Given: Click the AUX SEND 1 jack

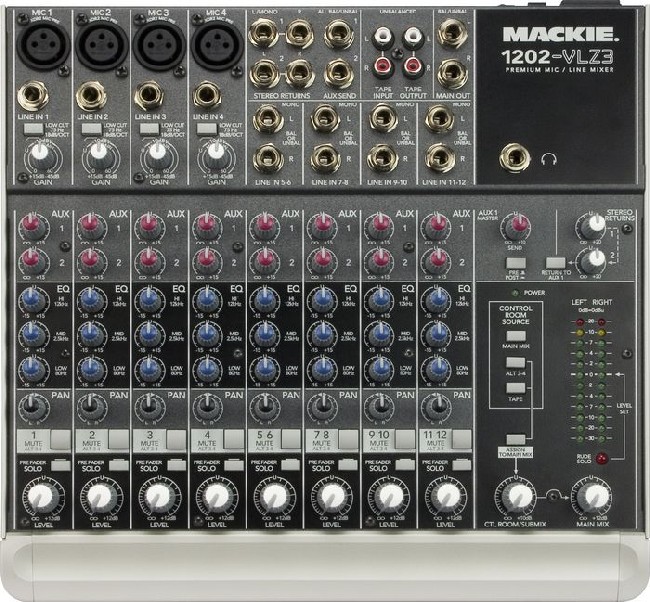Looking at the screenshot, I should 339,34.
